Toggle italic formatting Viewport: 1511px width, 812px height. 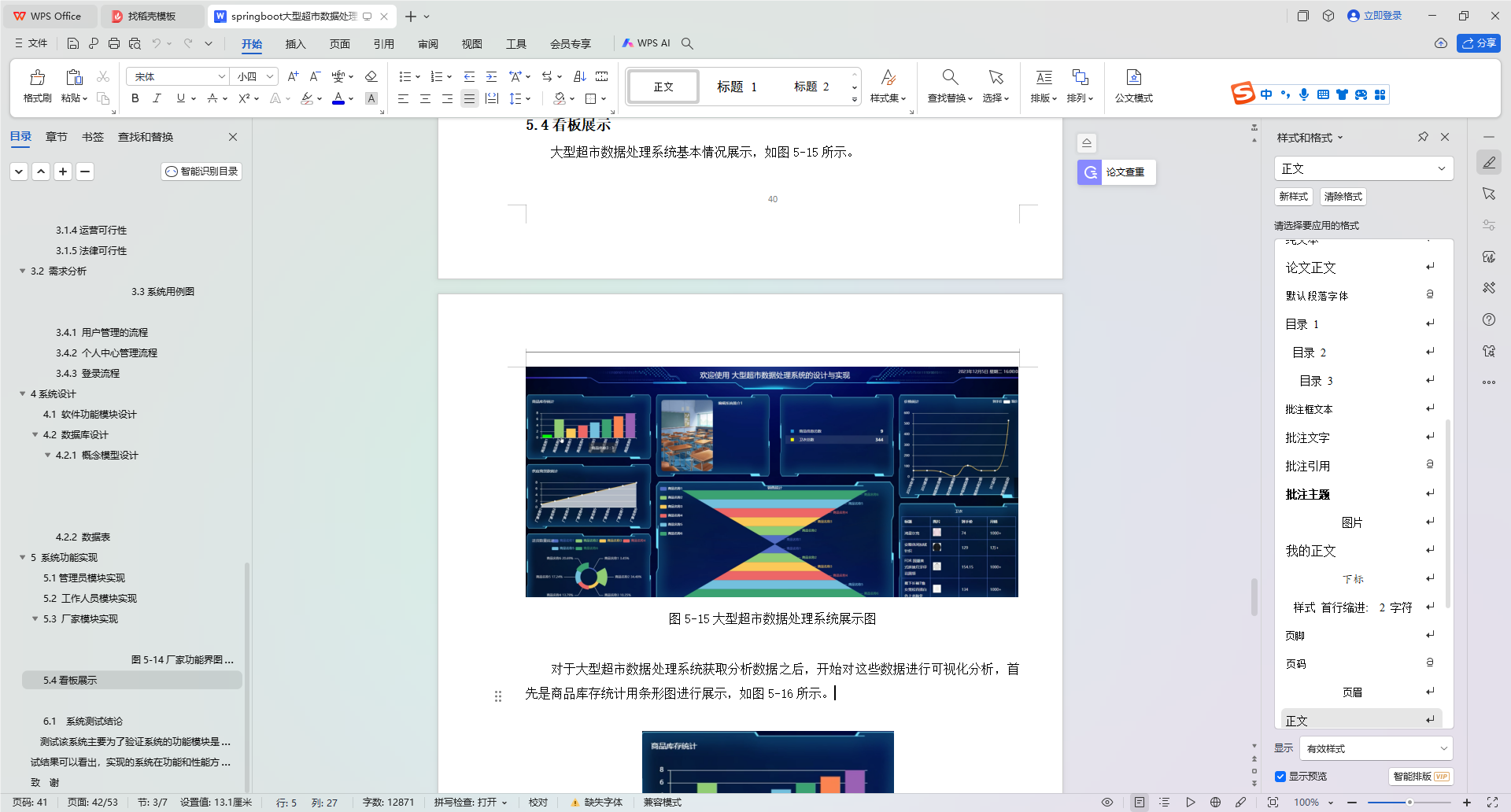[157, 98]
